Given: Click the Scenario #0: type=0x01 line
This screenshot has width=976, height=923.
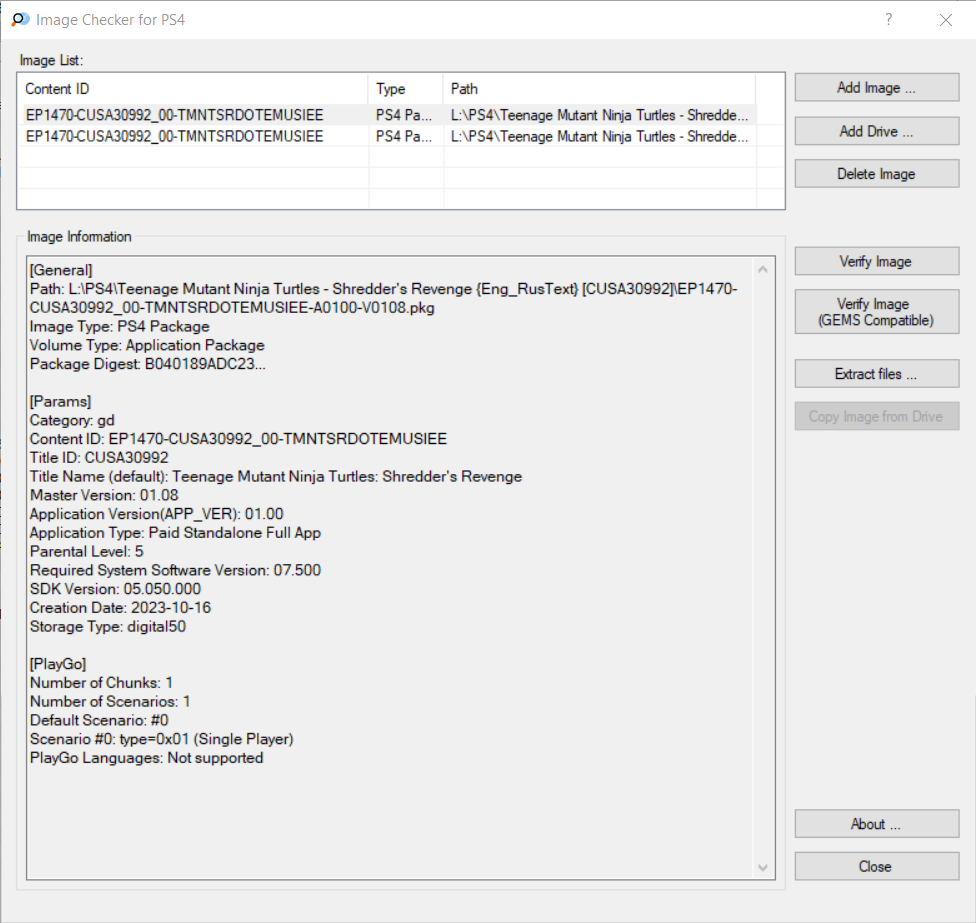Looking at the screenshot, I should click(x=162, y=739).
